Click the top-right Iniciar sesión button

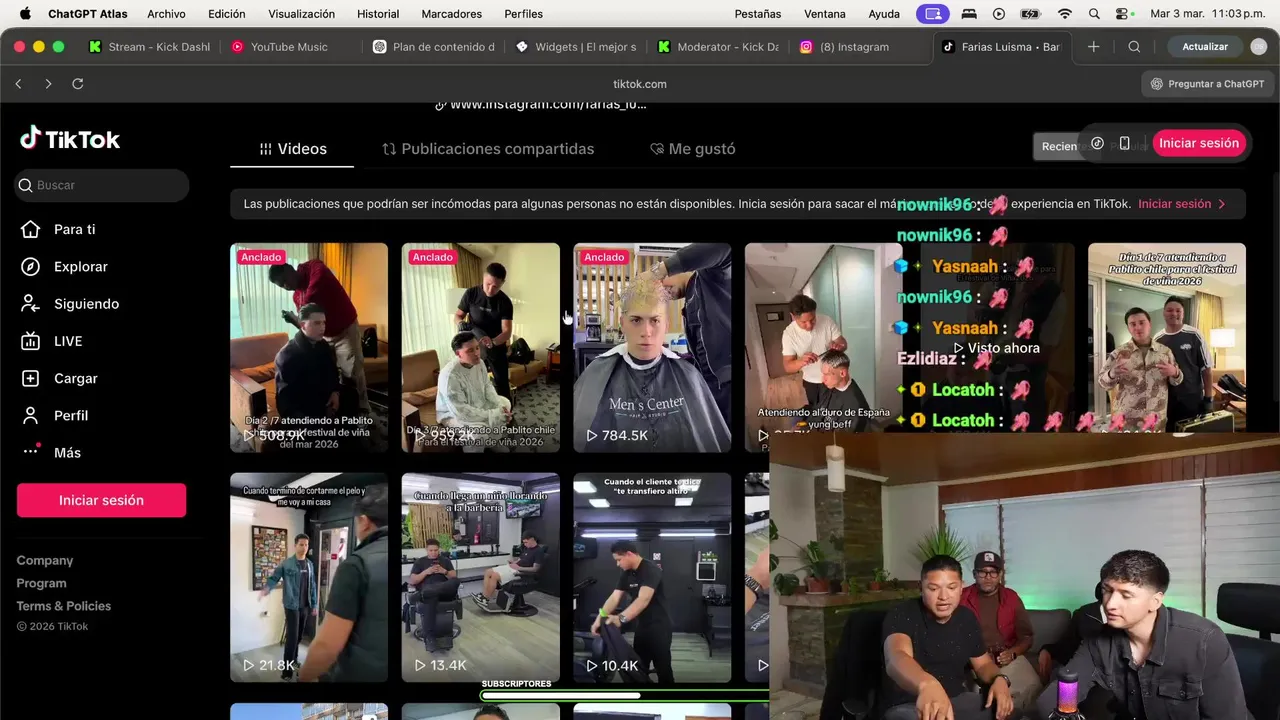1199,143
